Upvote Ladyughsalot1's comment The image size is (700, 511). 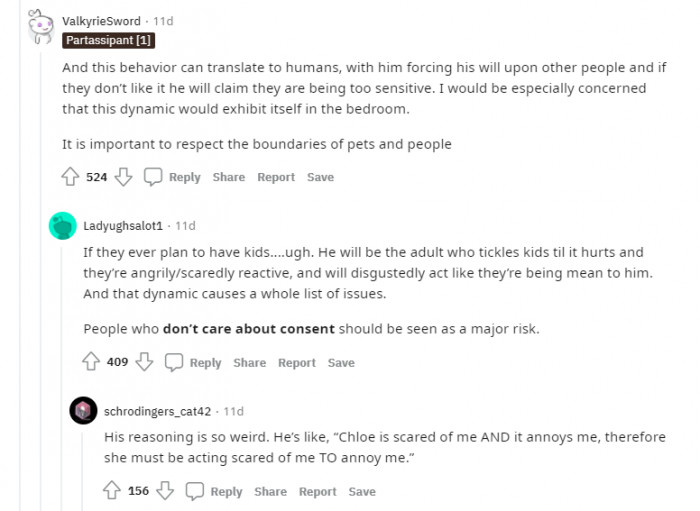click(x=91, y=362)
